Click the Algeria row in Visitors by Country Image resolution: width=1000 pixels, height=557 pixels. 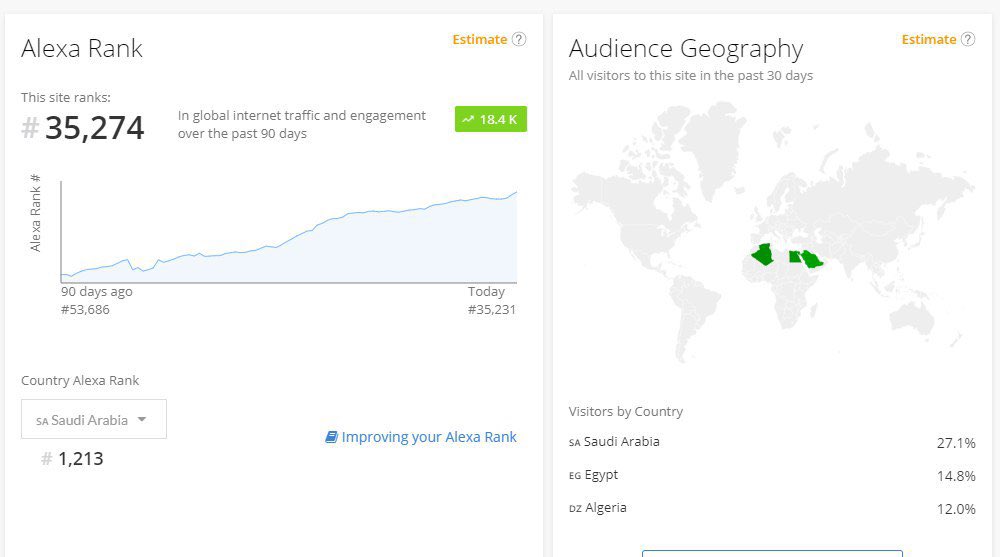(772, 509)
